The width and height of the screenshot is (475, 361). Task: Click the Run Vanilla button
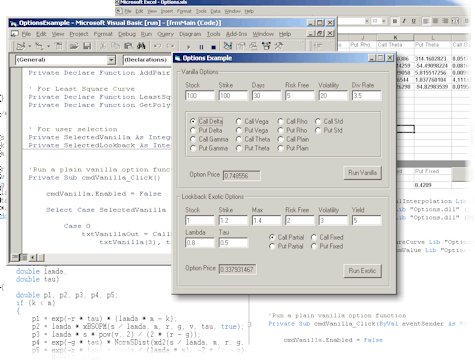[x=363, y=173]
